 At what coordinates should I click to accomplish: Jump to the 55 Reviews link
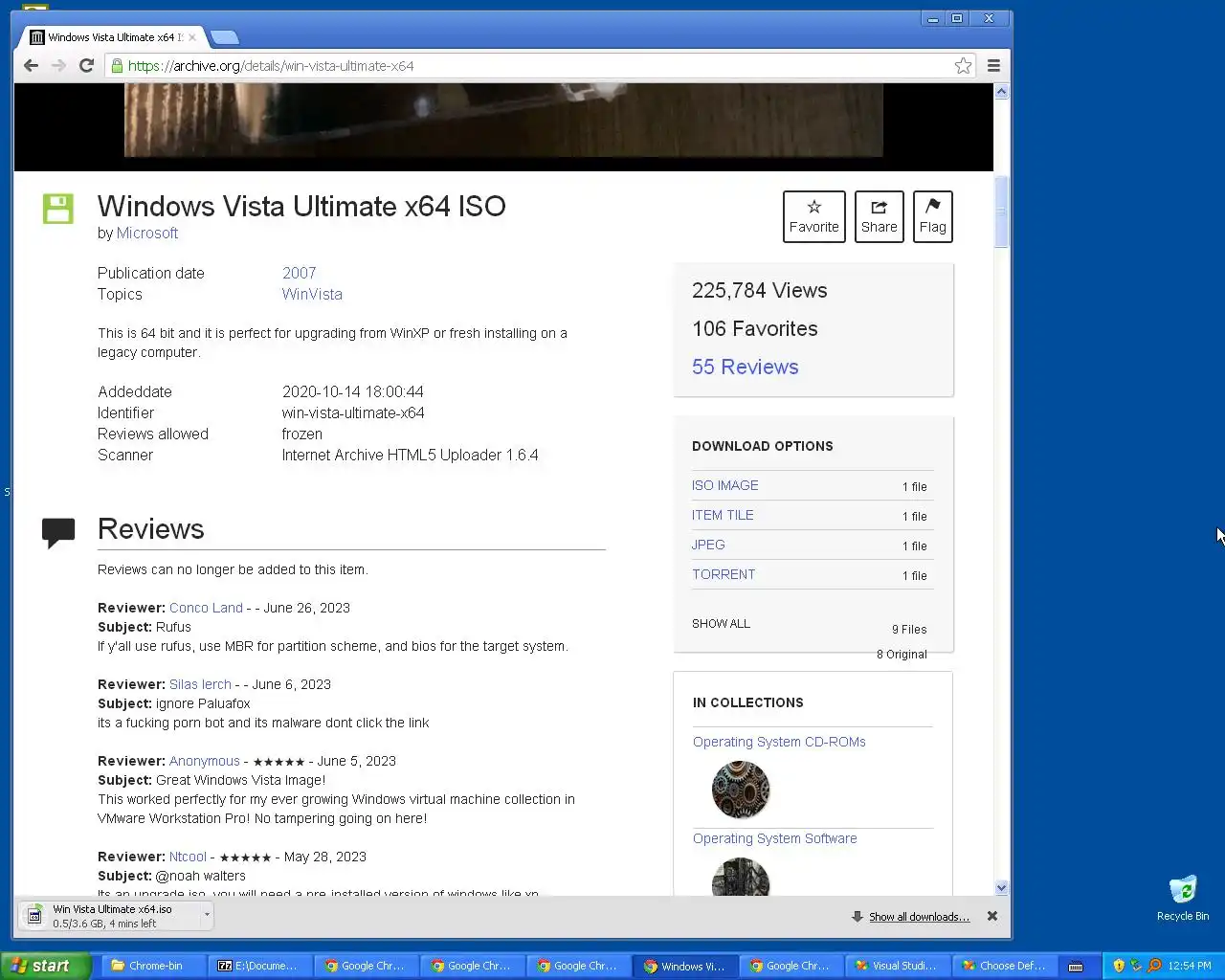[x=745, y=367]
